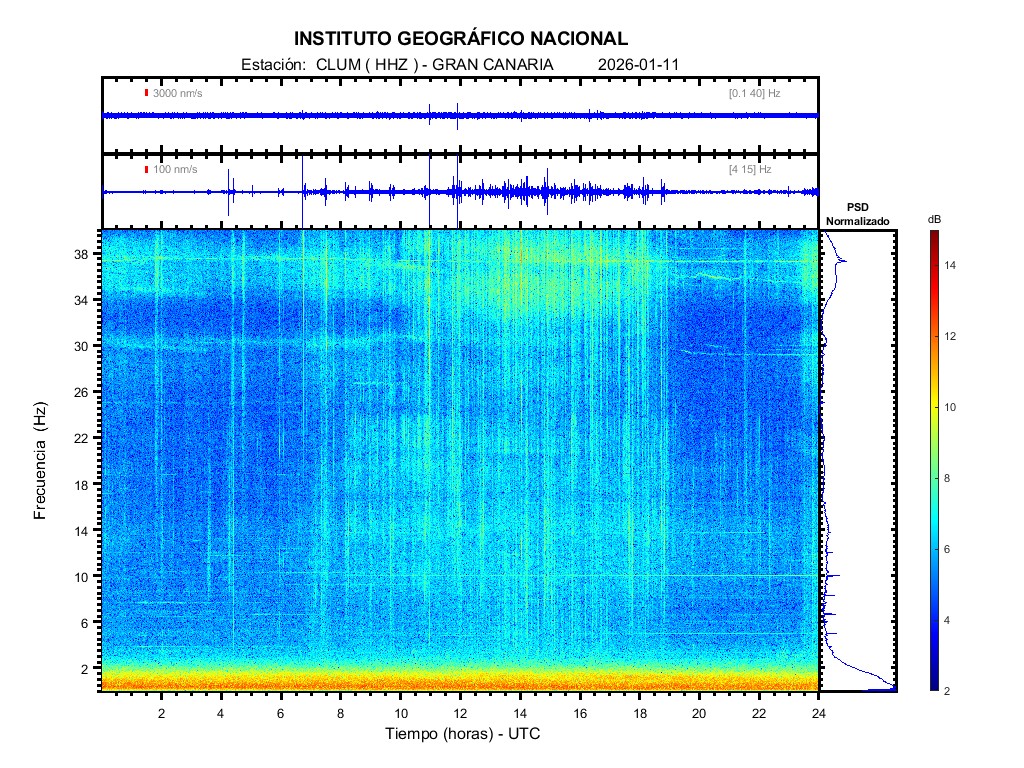The image size is (1024, 768).
Task: Click the station label CLUM ( HHZ ) - GRAN CANARIA
Action: point(434,64)
